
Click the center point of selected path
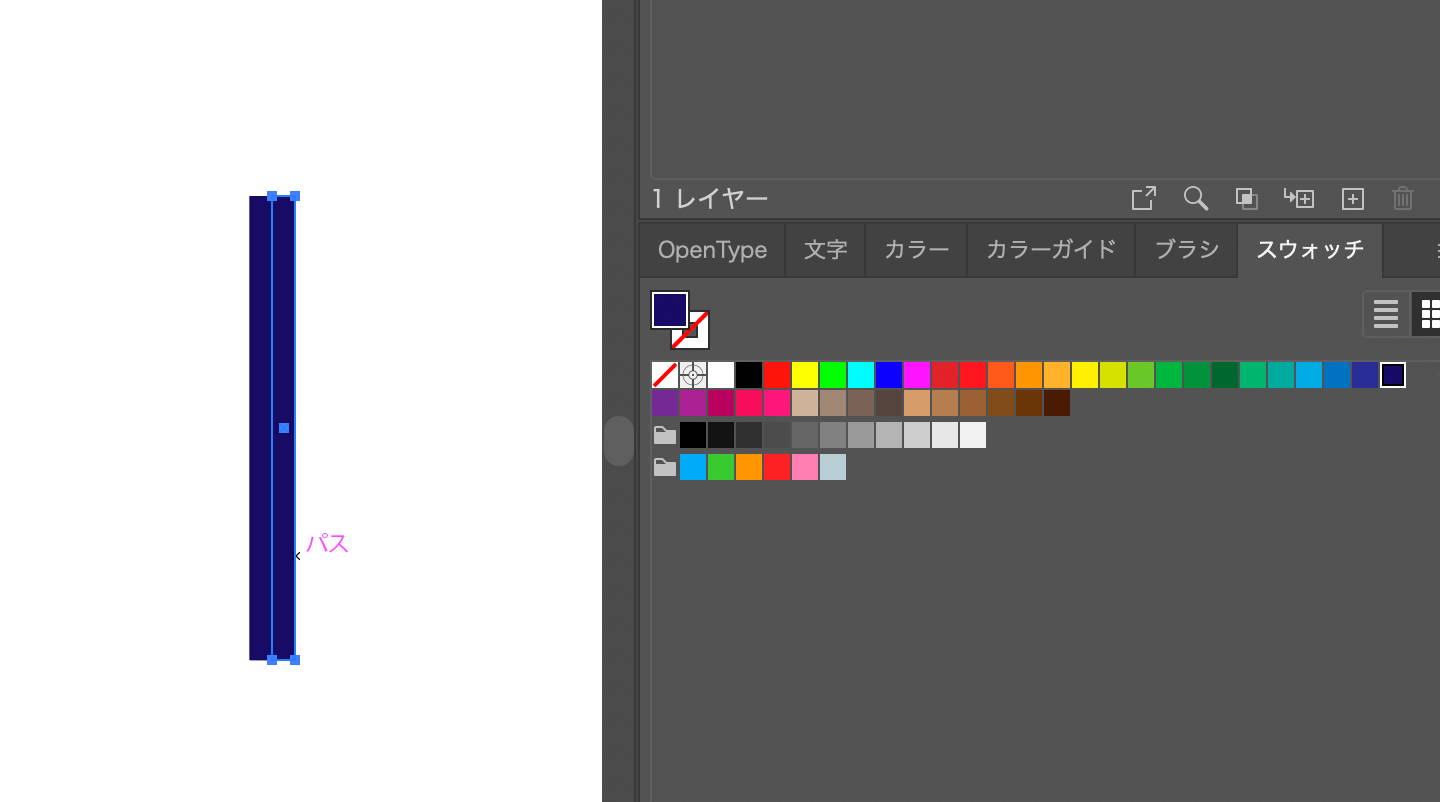(284, 428)
